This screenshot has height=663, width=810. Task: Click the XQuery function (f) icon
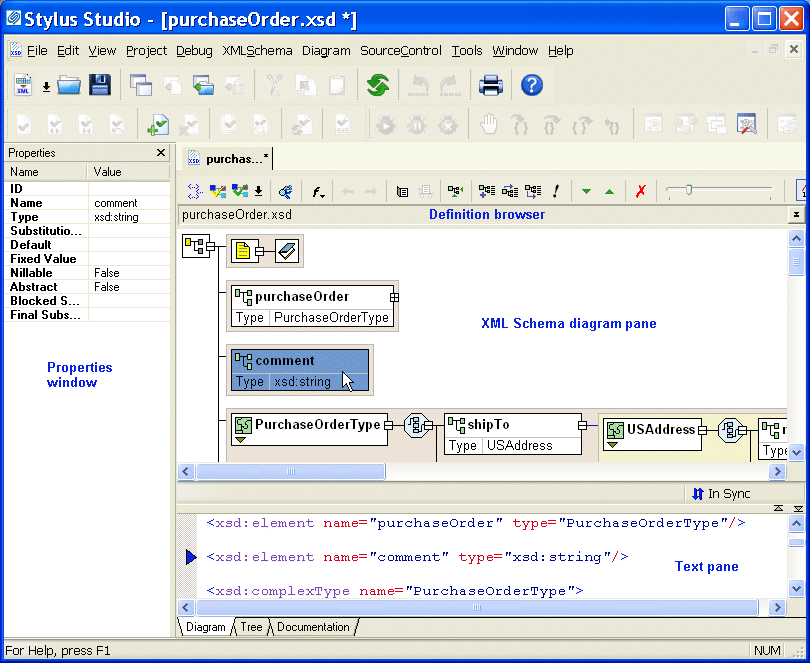click(317, 191)
